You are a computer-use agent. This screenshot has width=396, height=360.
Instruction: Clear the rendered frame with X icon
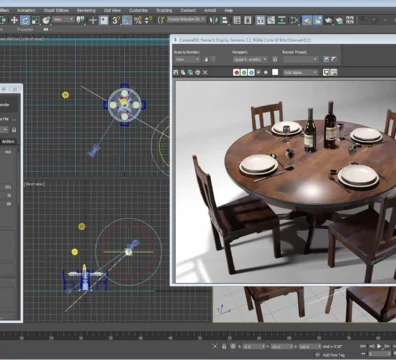pyautogui.click(x=205, y=72)
